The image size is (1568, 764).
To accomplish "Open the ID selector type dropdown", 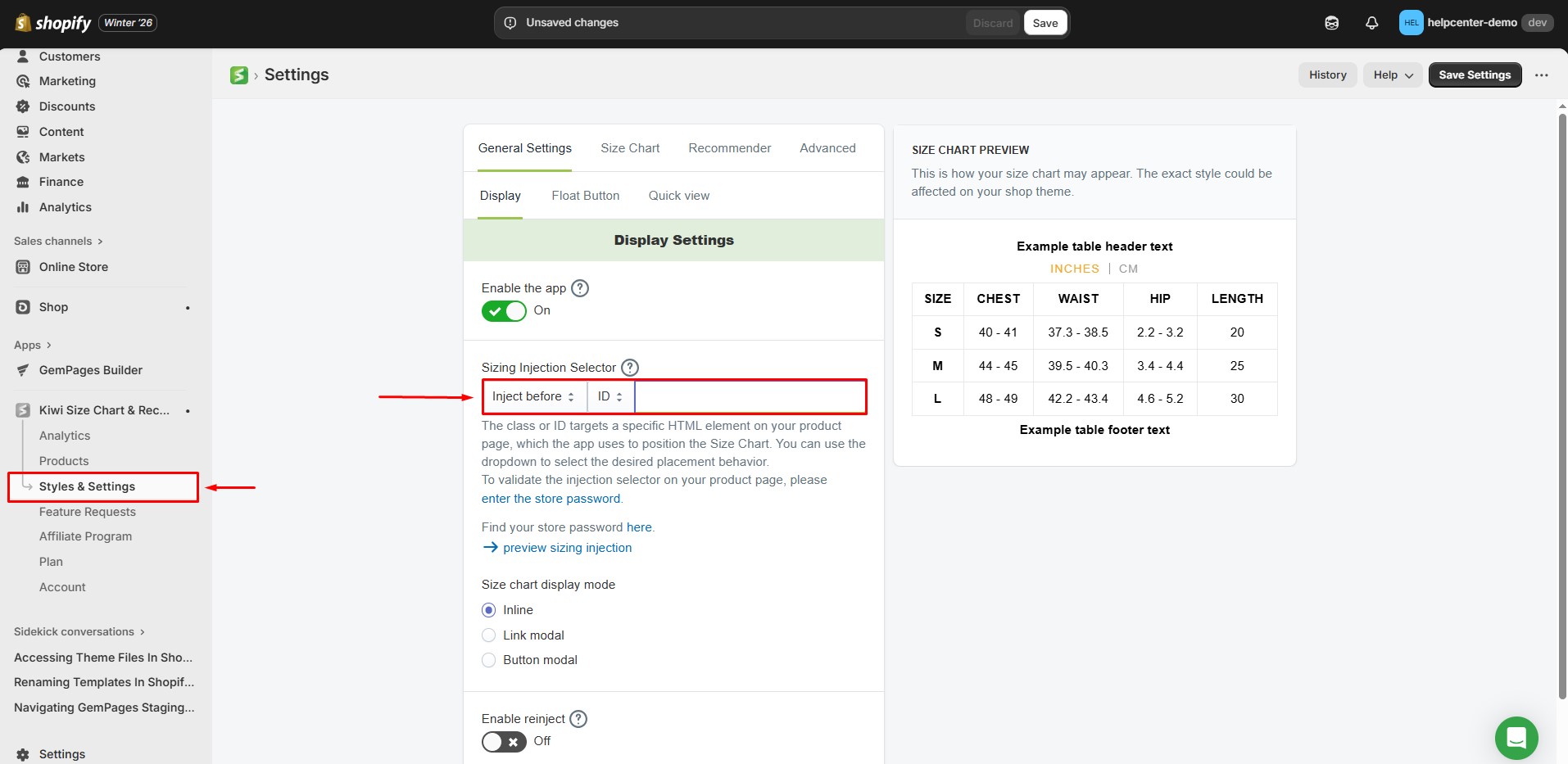I will [x=610, y=396].
